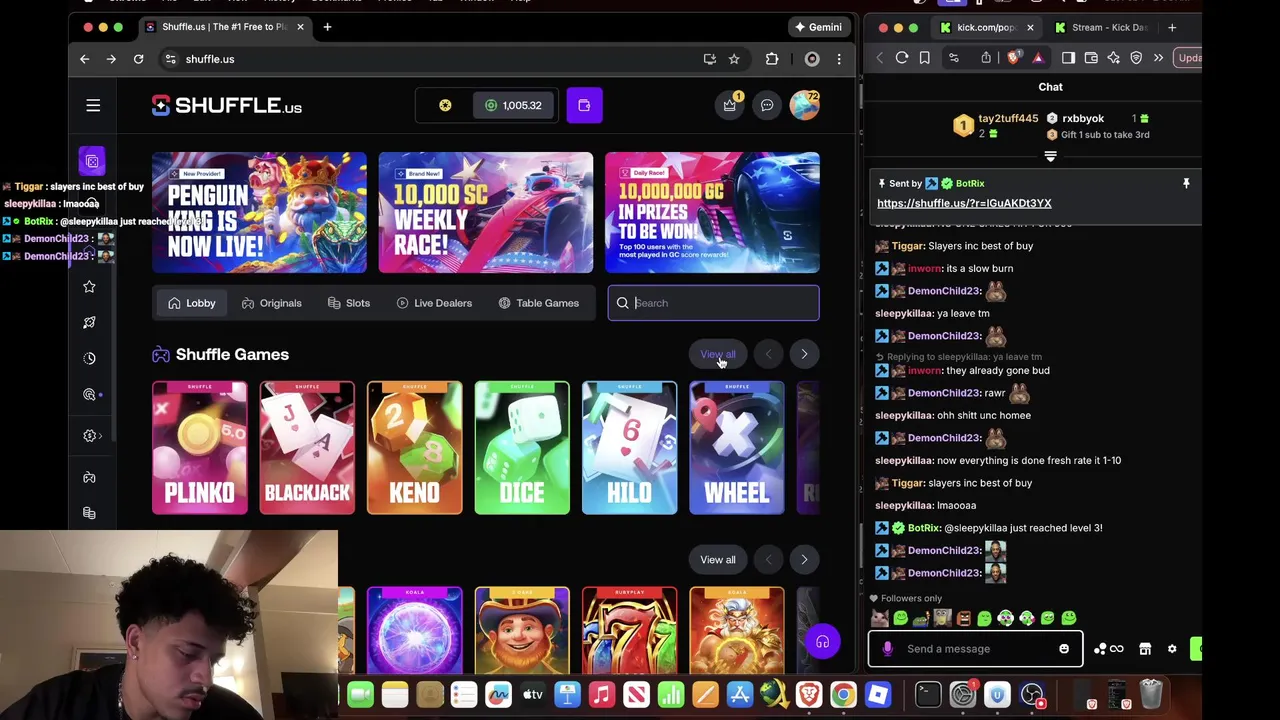
Task: Switch to the Lobby tab
Action: (191, 303)
